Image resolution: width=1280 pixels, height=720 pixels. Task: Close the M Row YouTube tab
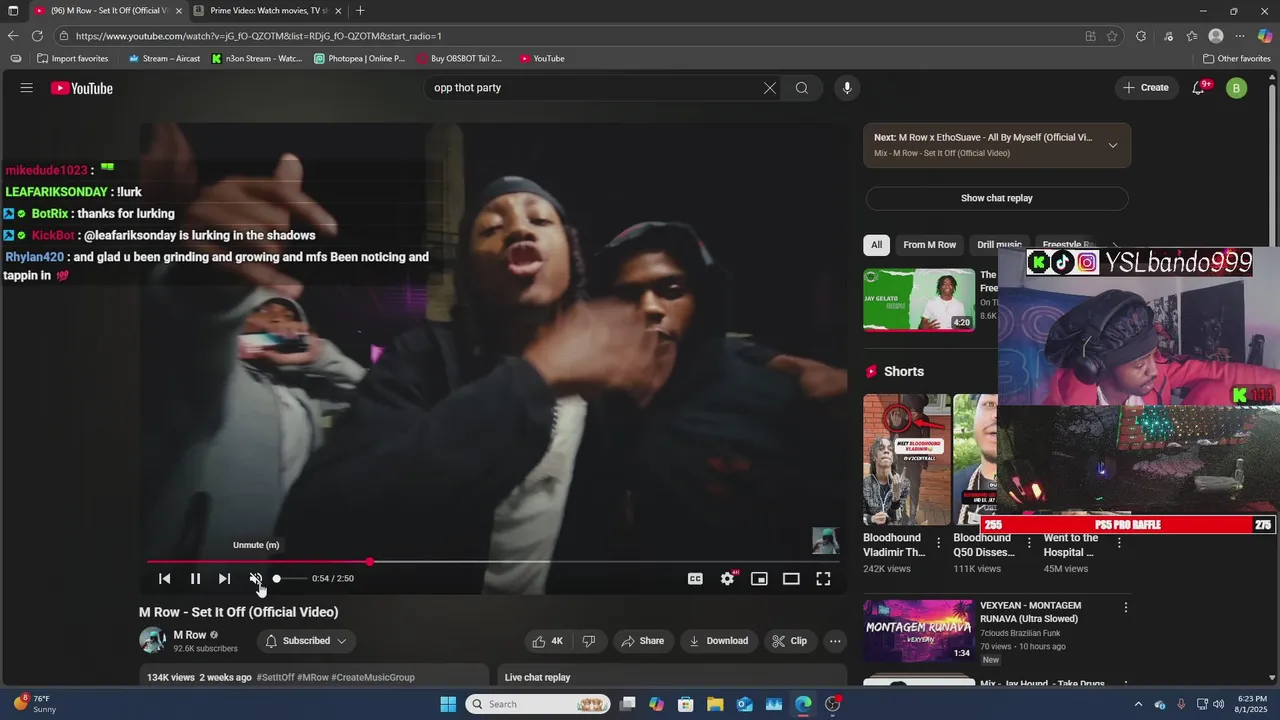[179, 11]
